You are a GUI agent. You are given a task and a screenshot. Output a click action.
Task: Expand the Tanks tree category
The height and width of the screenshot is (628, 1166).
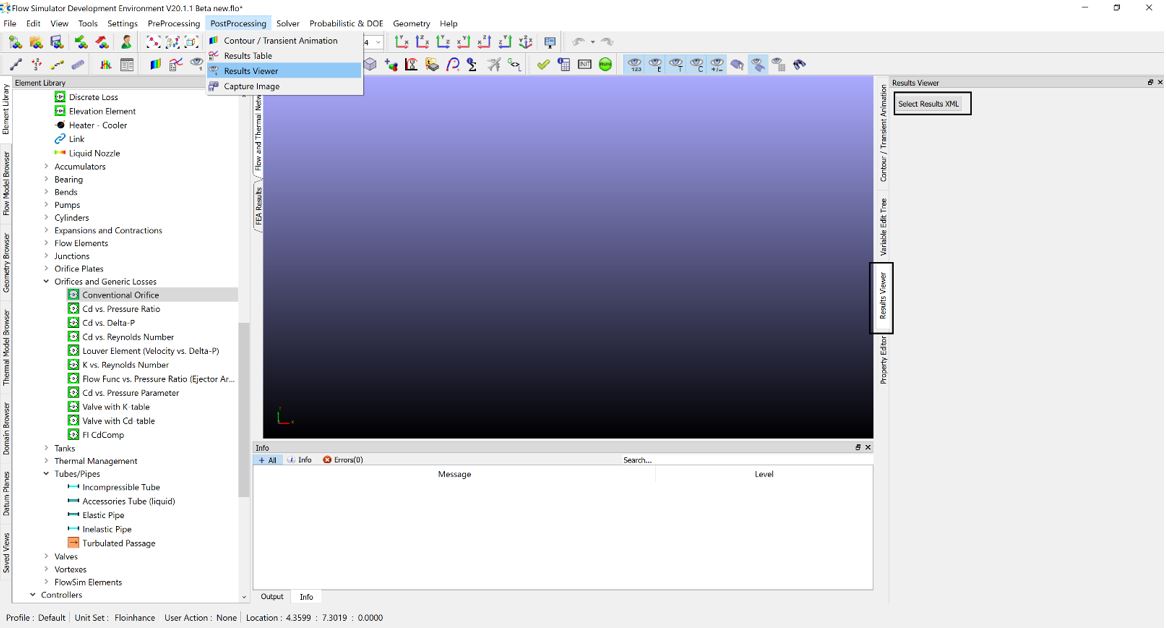tap(46, 448)
